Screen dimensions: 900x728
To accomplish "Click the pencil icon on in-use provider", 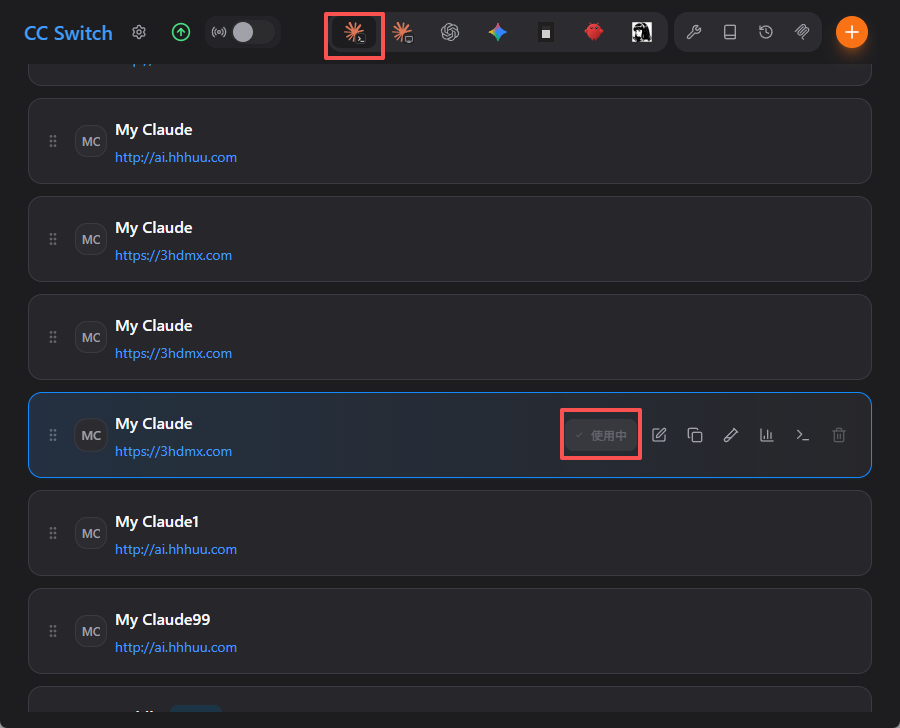I will tap(731, 435).
